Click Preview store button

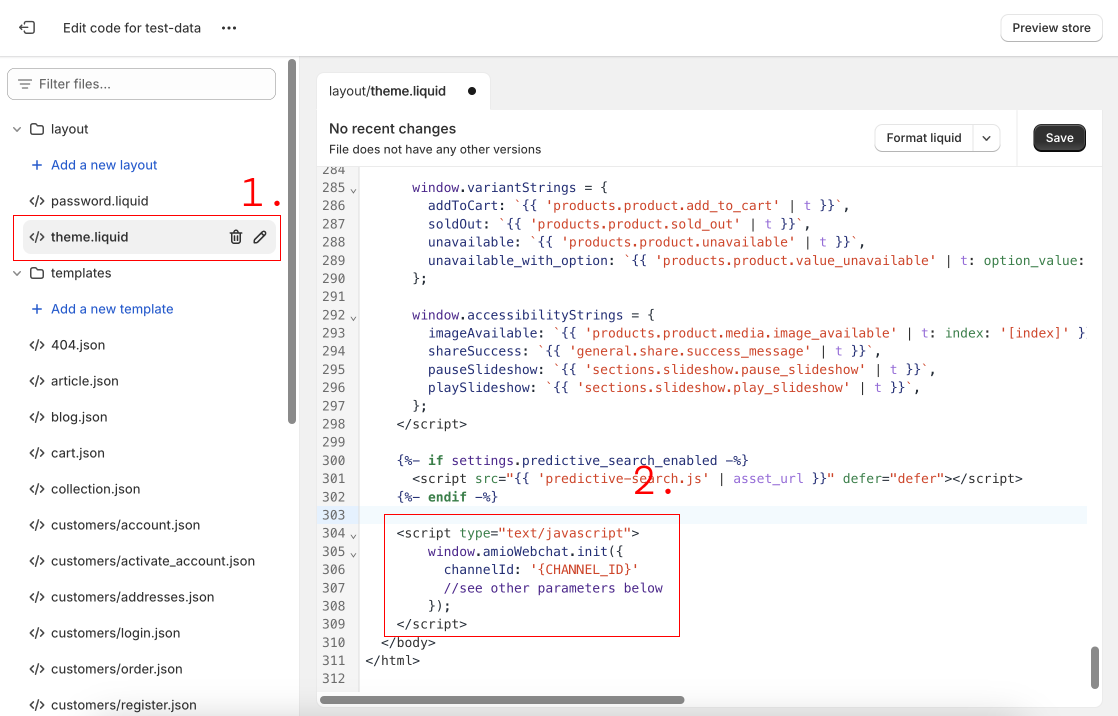pyautogui.click(x=1052, y=28)
